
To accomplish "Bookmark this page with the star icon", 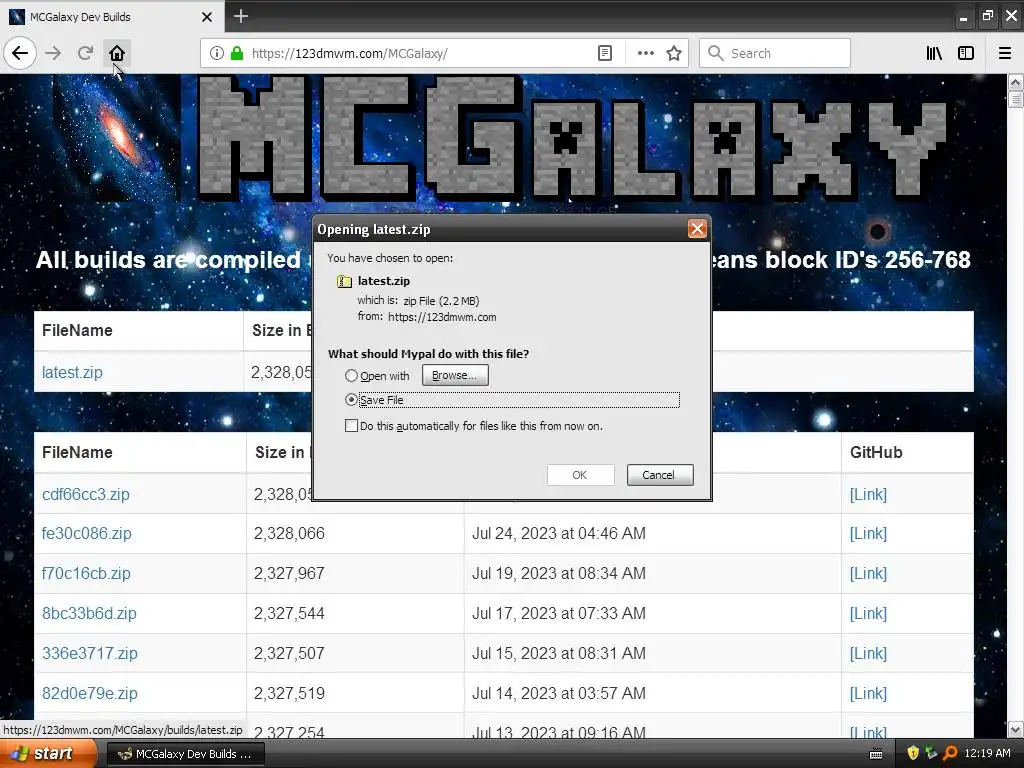I will click(674, 53).
